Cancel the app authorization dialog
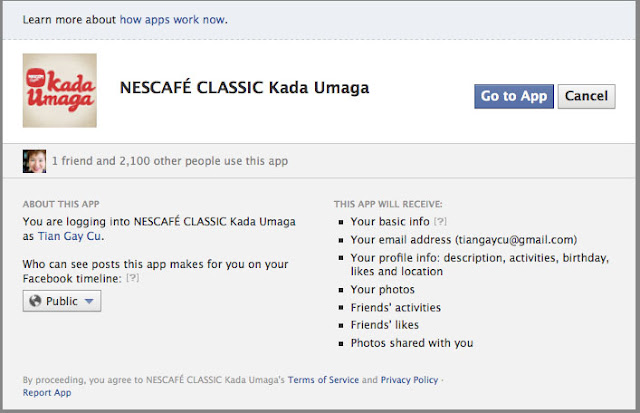The height and width of the screenshot is (413, 640). click(585, 96)
